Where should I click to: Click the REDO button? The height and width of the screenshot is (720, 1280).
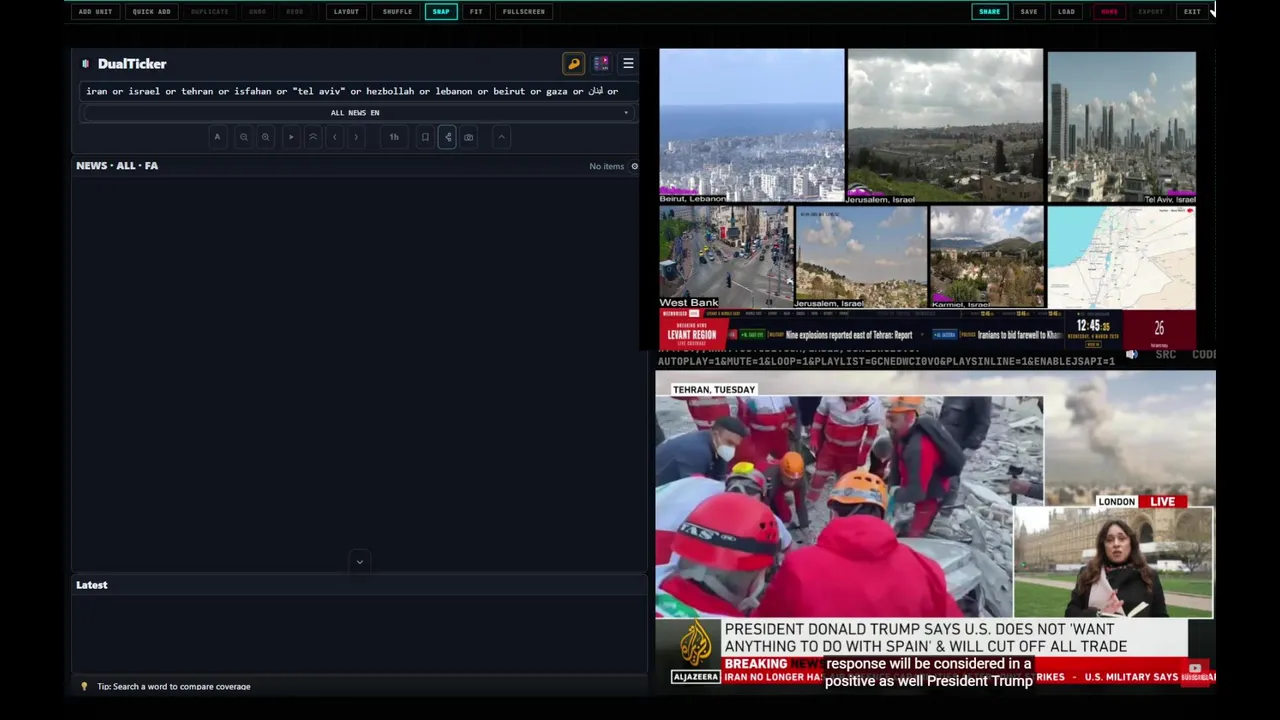pos(295,12)
